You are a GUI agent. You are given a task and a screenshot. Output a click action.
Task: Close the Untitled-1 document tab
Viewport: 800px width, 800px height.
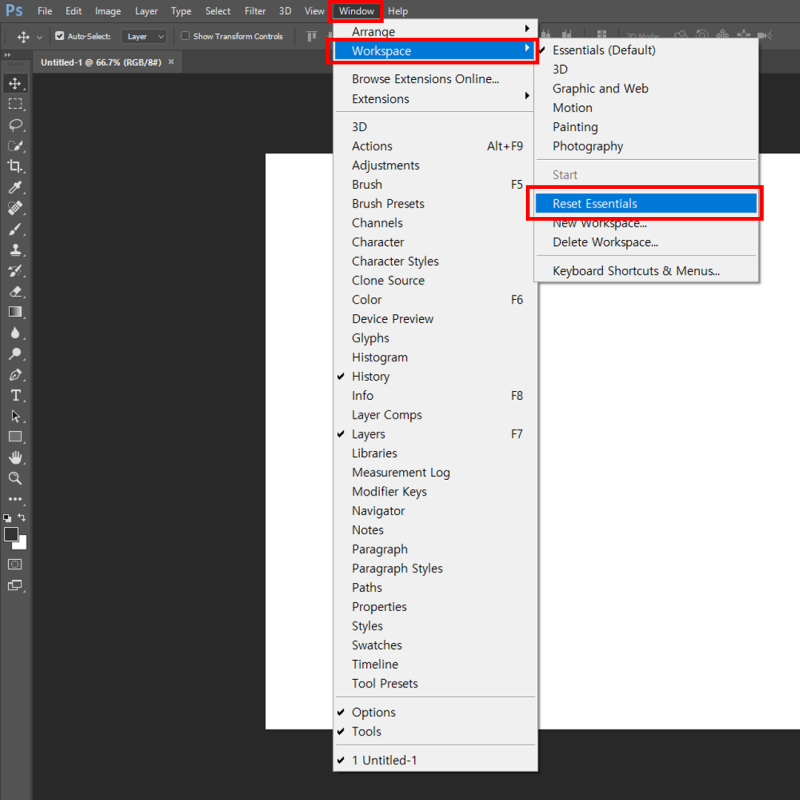171,62
